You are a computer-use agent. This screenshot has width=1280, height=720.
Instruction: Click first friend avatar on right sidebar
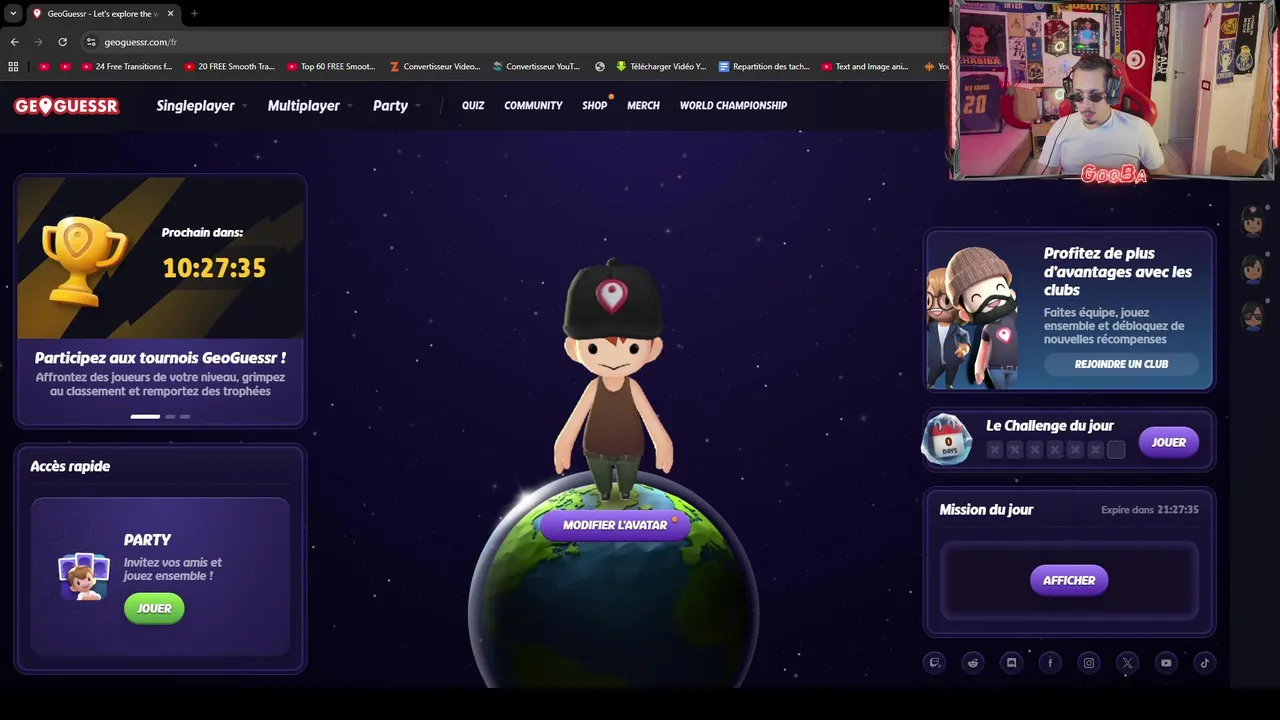click(1253, 221)
